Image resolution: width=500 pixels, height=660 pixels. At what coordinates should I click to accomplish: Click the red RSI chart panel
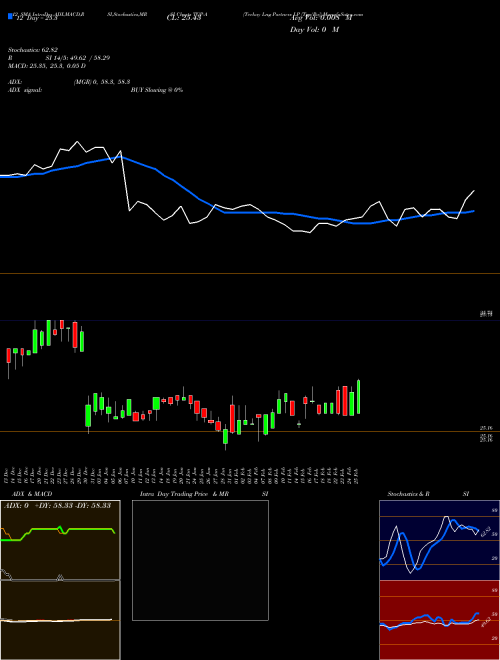[439, 620]
